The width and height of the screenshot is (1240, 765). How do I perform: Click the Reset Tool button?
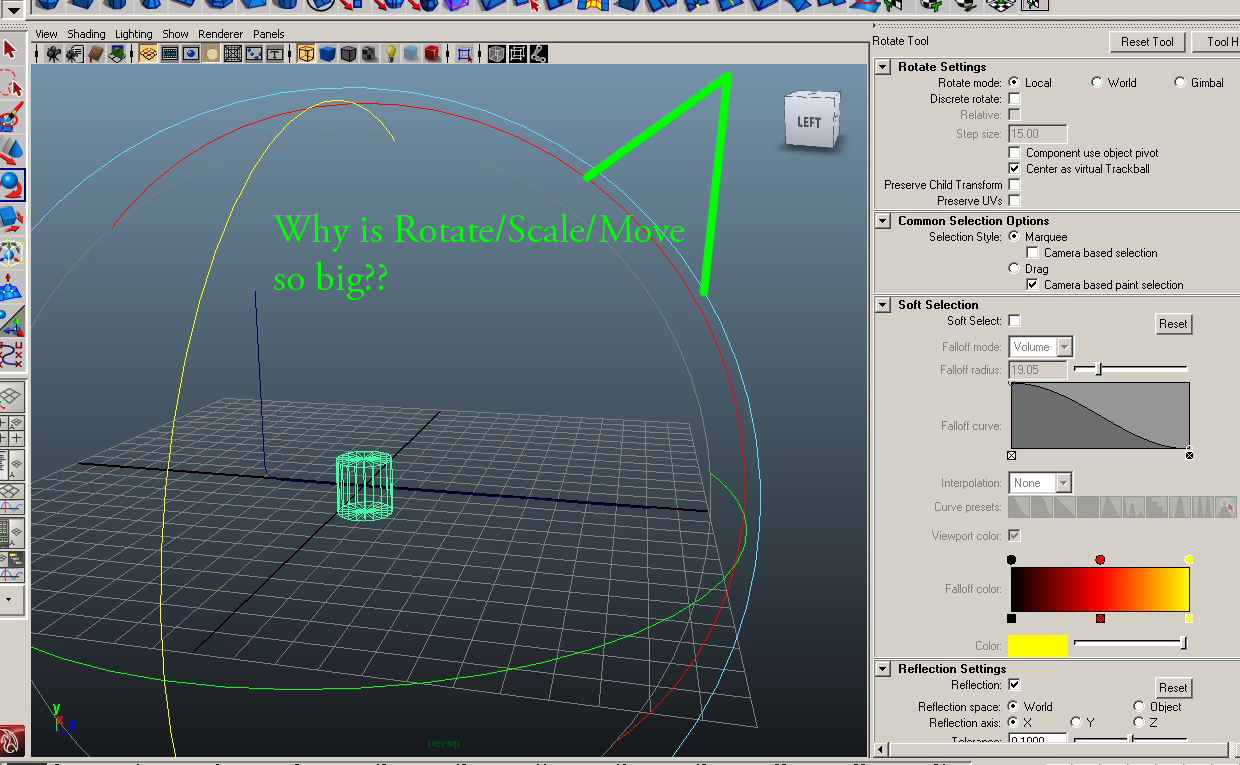pos(1147,42)
